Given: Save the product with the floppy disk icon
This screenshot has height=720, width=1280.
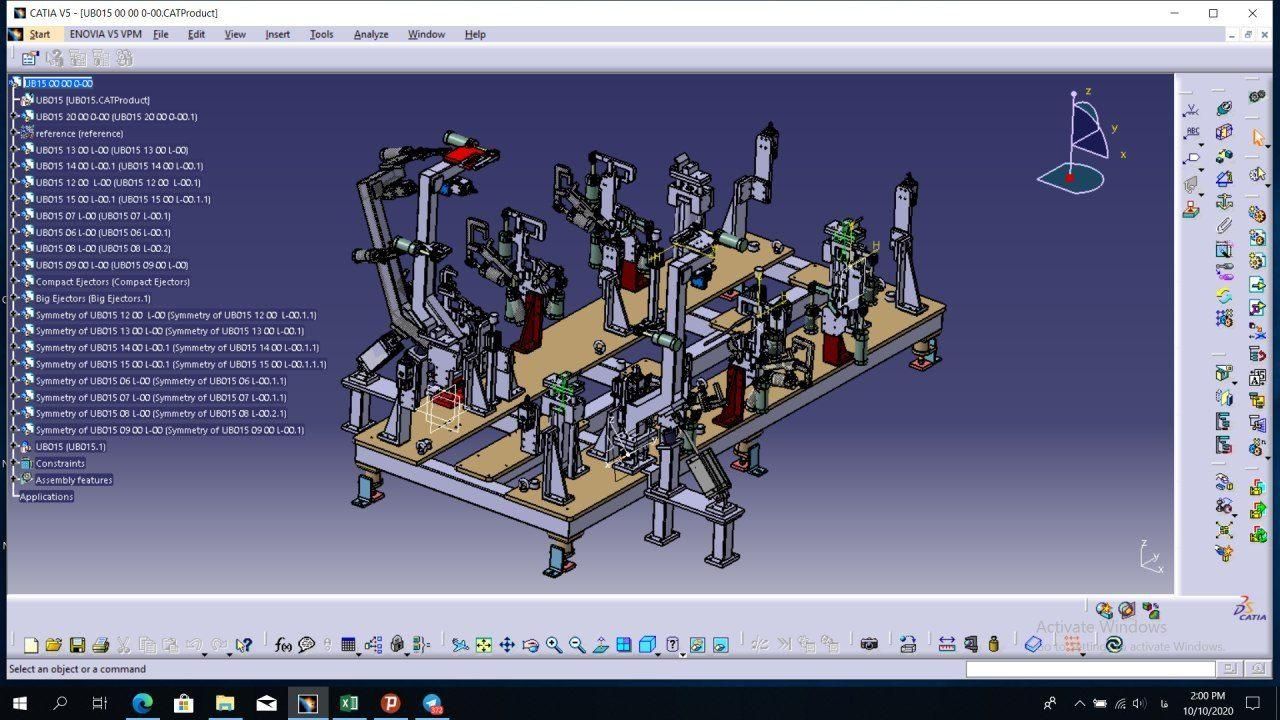Looking at the screenshot, I should pos(76,645).
